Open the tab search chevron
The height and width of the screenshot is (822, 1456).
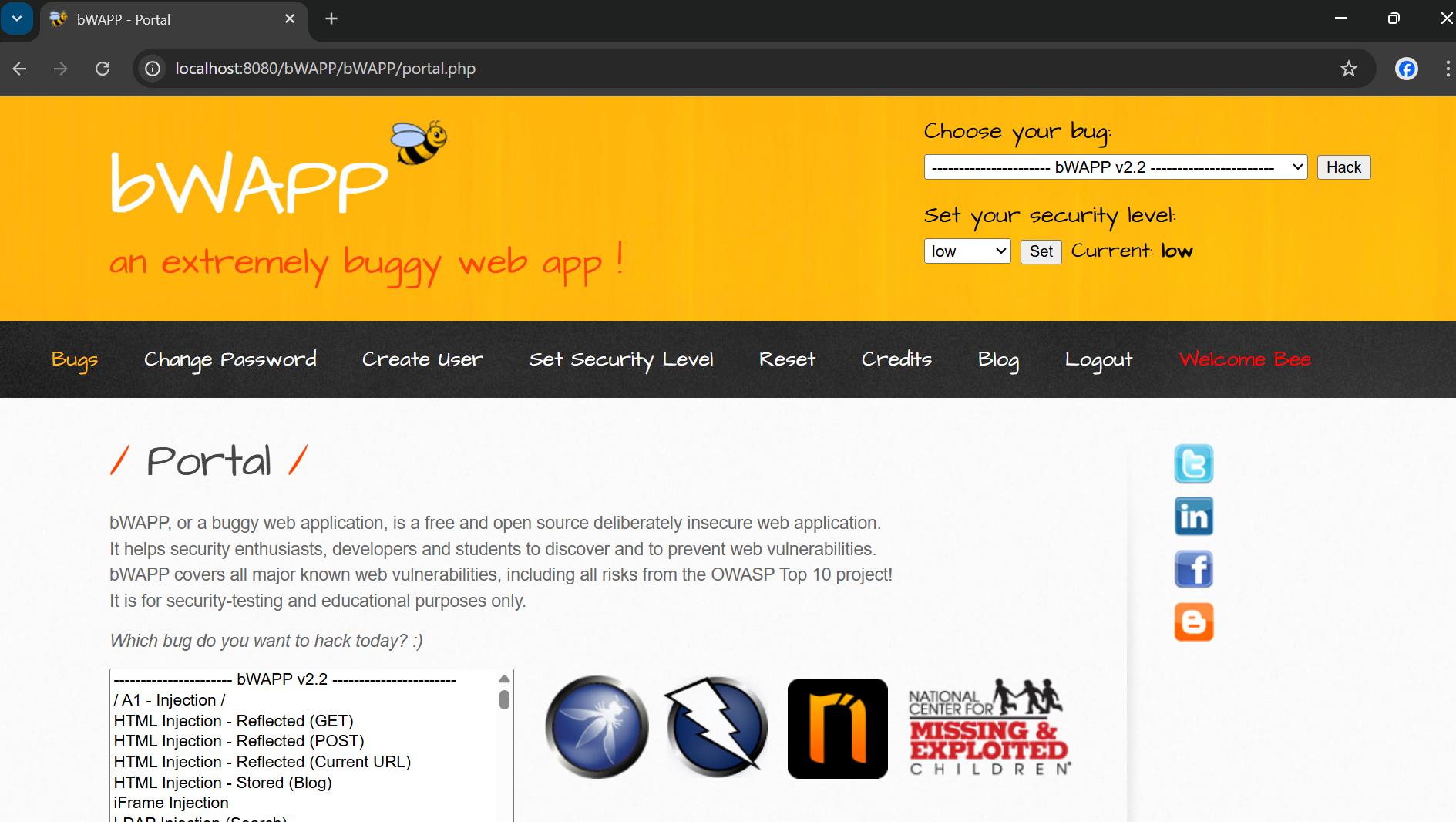coord(17,19)
